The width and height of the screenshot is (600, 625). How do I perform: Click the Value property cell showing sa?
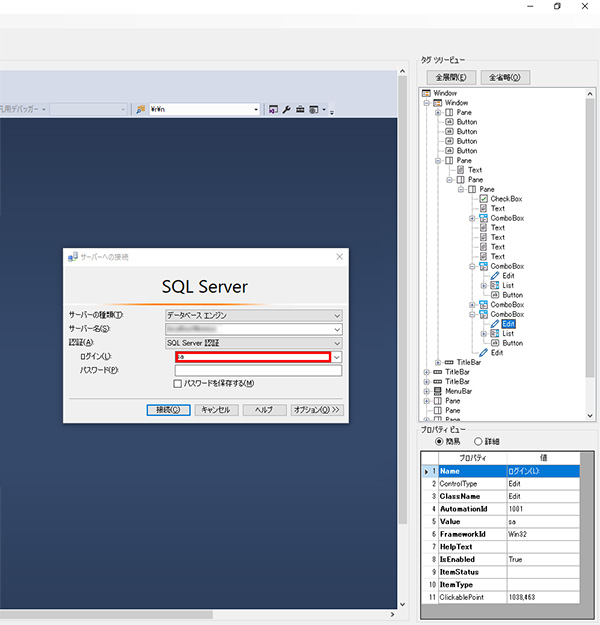tap(543, 521)
